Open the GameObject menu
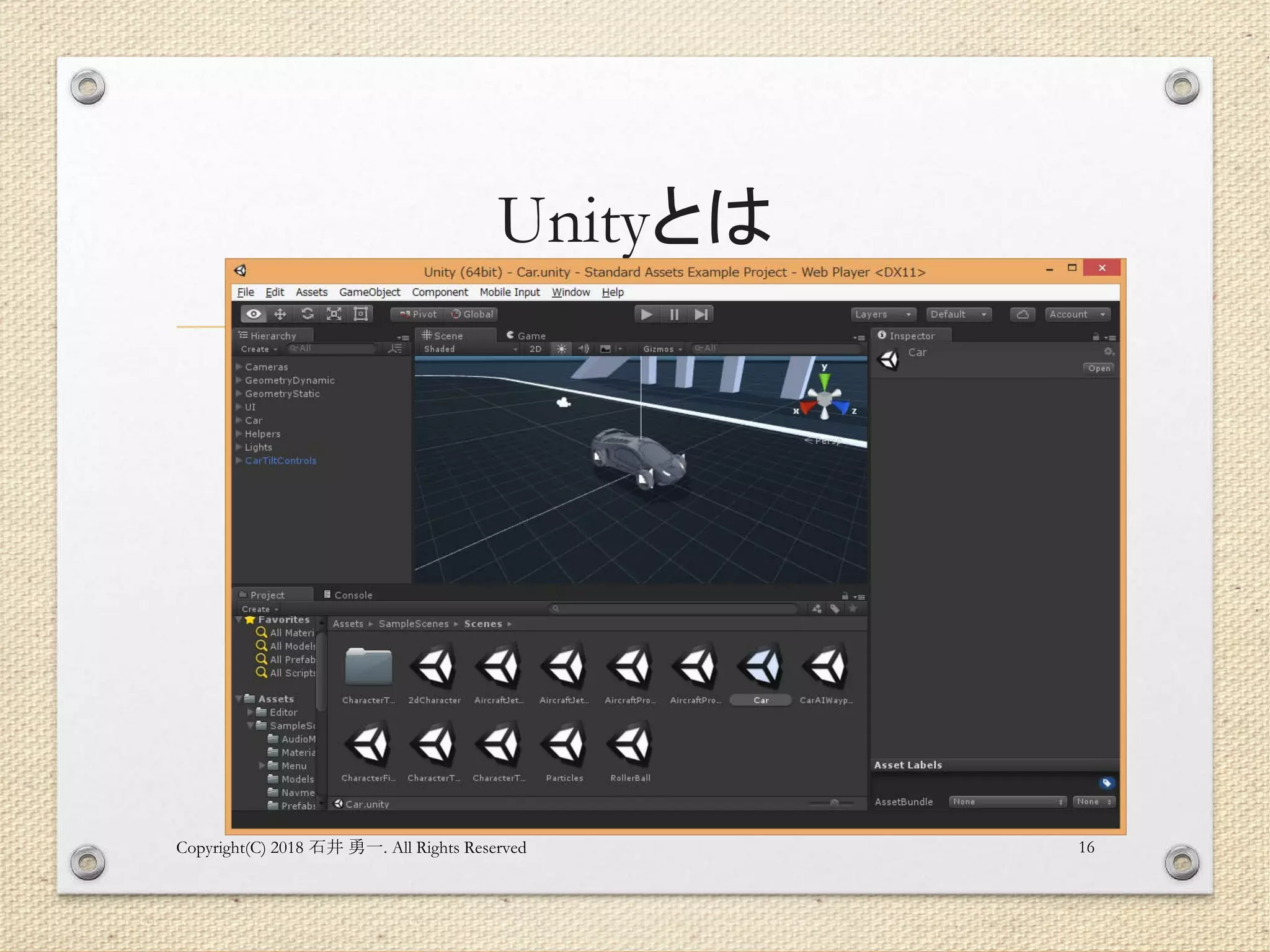This screenshot has height=952, width=1270. tap(370, 292)
